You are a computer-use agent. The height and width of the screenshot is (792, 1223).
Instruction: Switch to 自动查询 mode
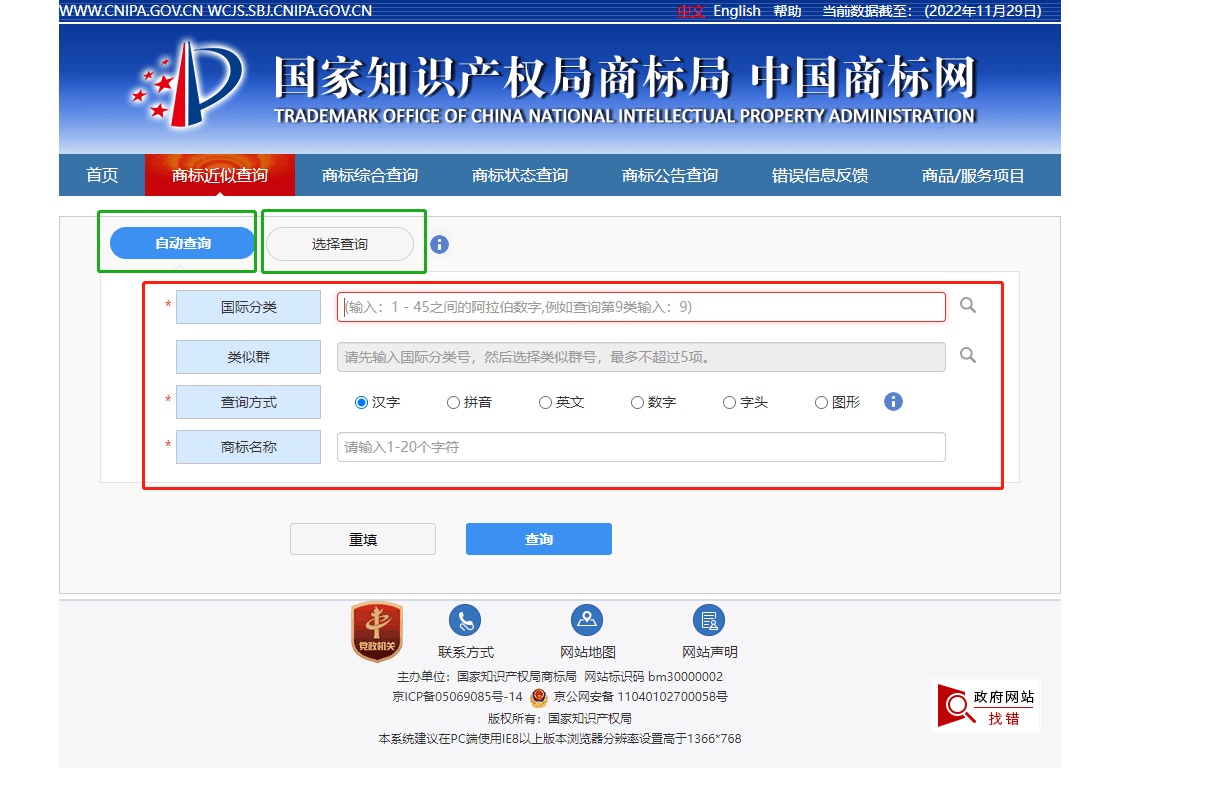[183, 243]
